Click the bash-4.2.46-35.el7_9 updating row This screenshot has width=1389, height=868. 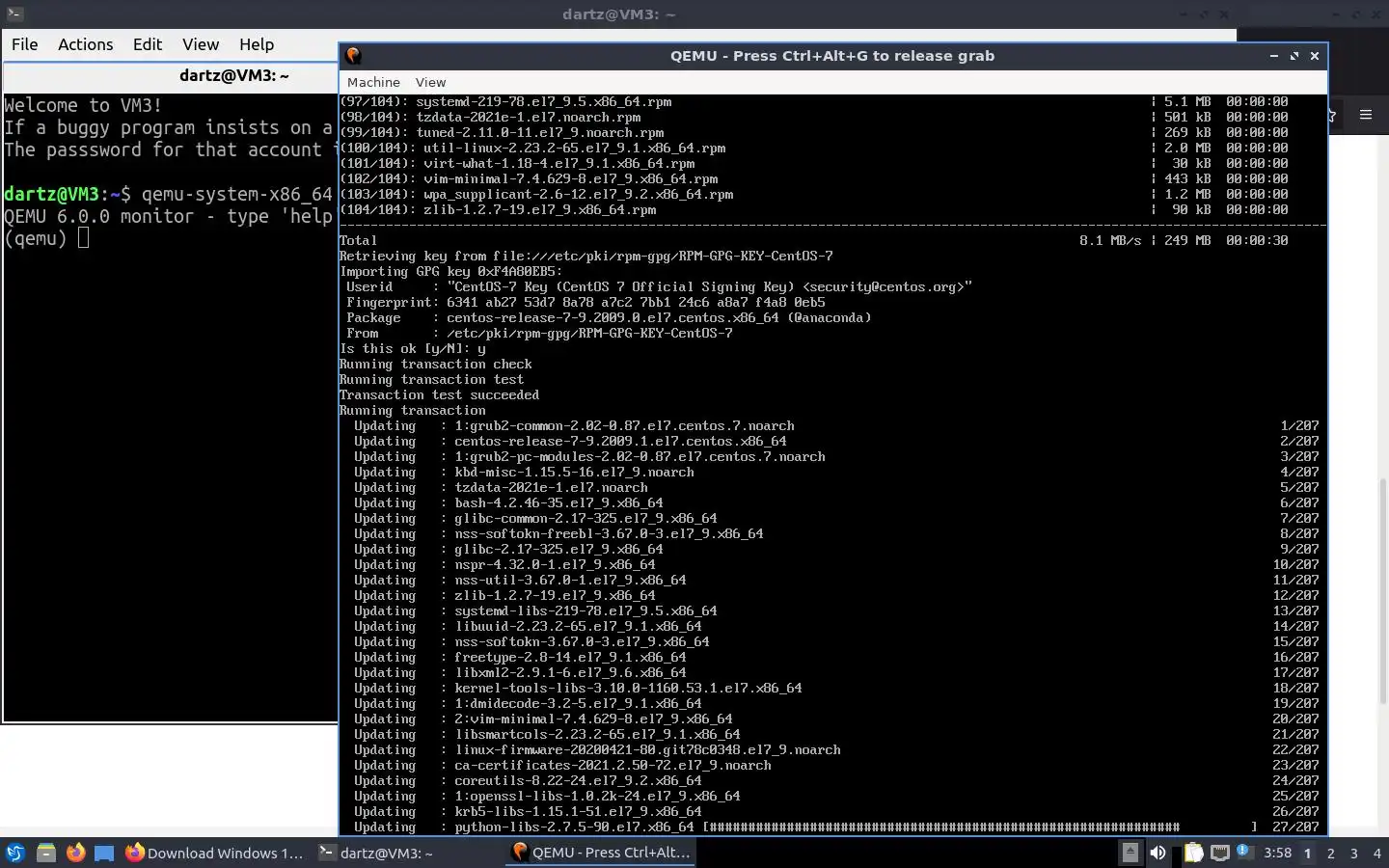coord(829,502)
